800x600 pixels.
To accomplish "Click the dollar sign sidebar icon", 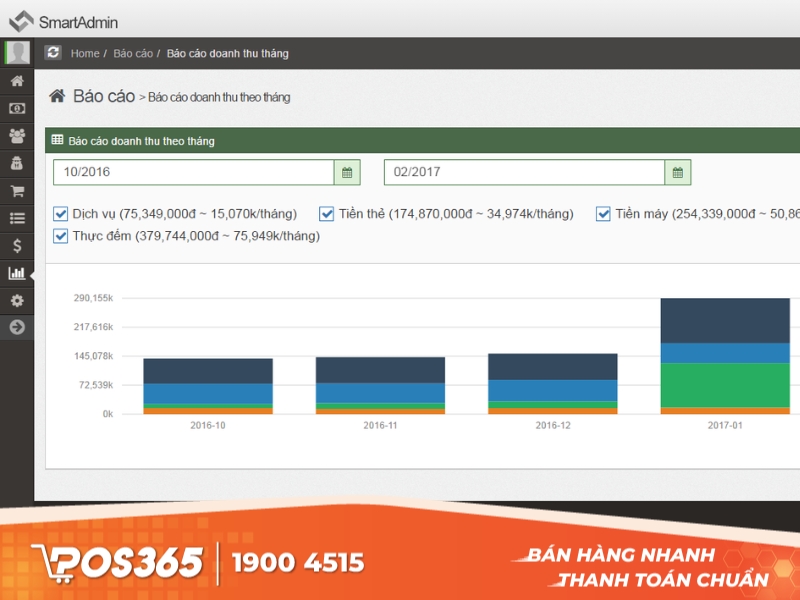I will point(17,245).
